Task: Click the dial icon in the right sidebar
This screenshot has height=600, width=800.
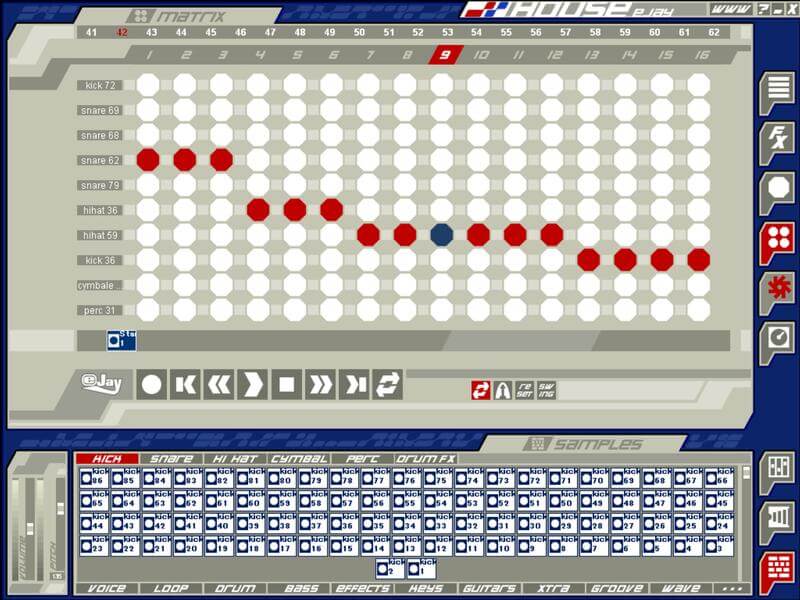Action: (775, 338)
